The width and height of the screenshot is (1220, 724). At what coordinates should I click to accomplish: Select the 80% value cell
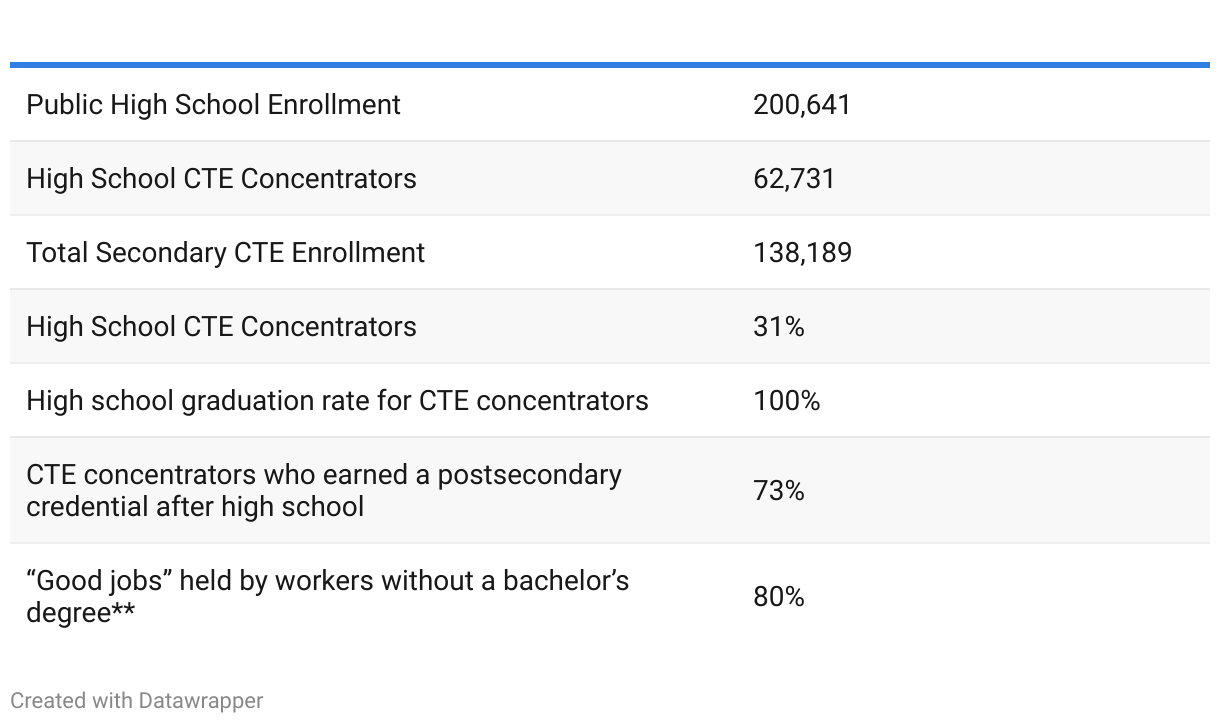pyautogui.click(x=778, y=597)
